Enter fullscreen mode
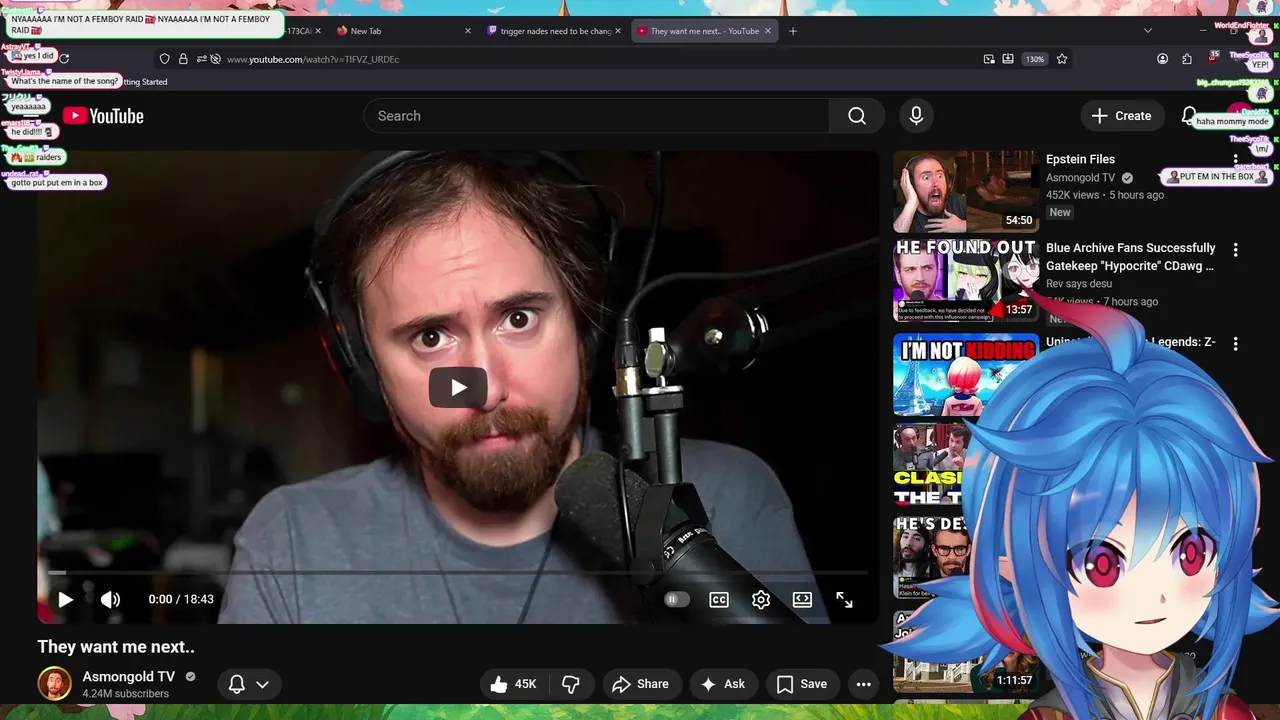The image size is (1280, 720). (844, 599)
